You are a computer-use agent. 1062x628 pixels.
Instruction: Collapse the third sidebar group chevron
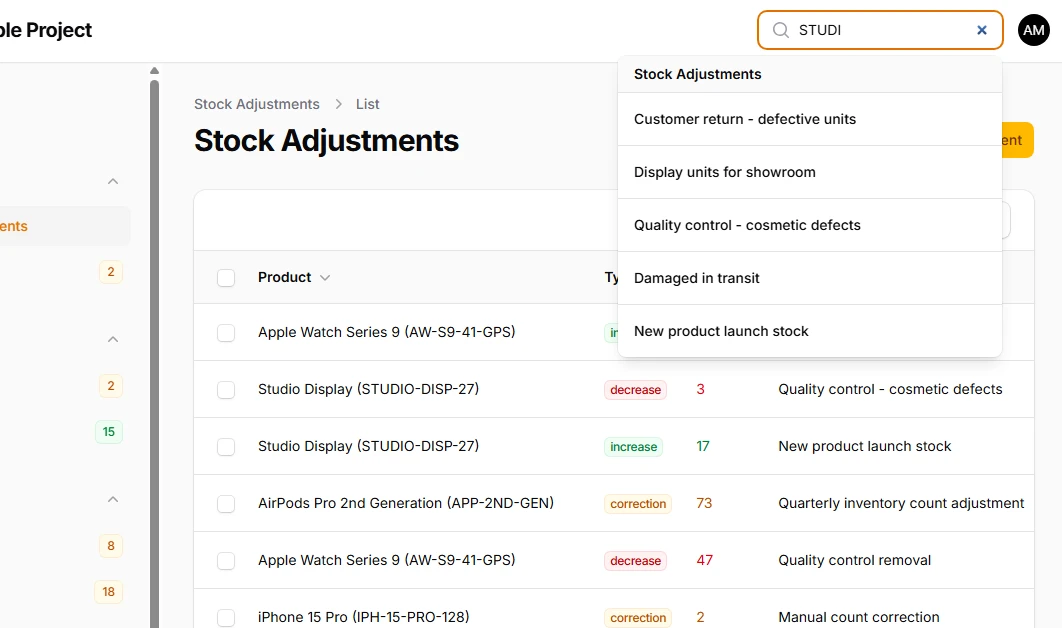(113, 499)
